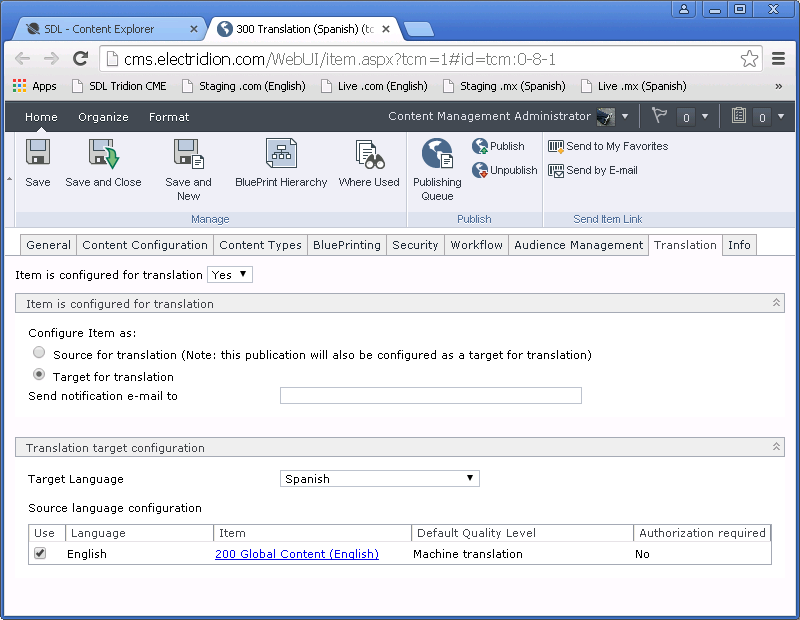Open the Target Language Spanish dropdown
This screenshot has width=800, height=620.
[380, 479]
